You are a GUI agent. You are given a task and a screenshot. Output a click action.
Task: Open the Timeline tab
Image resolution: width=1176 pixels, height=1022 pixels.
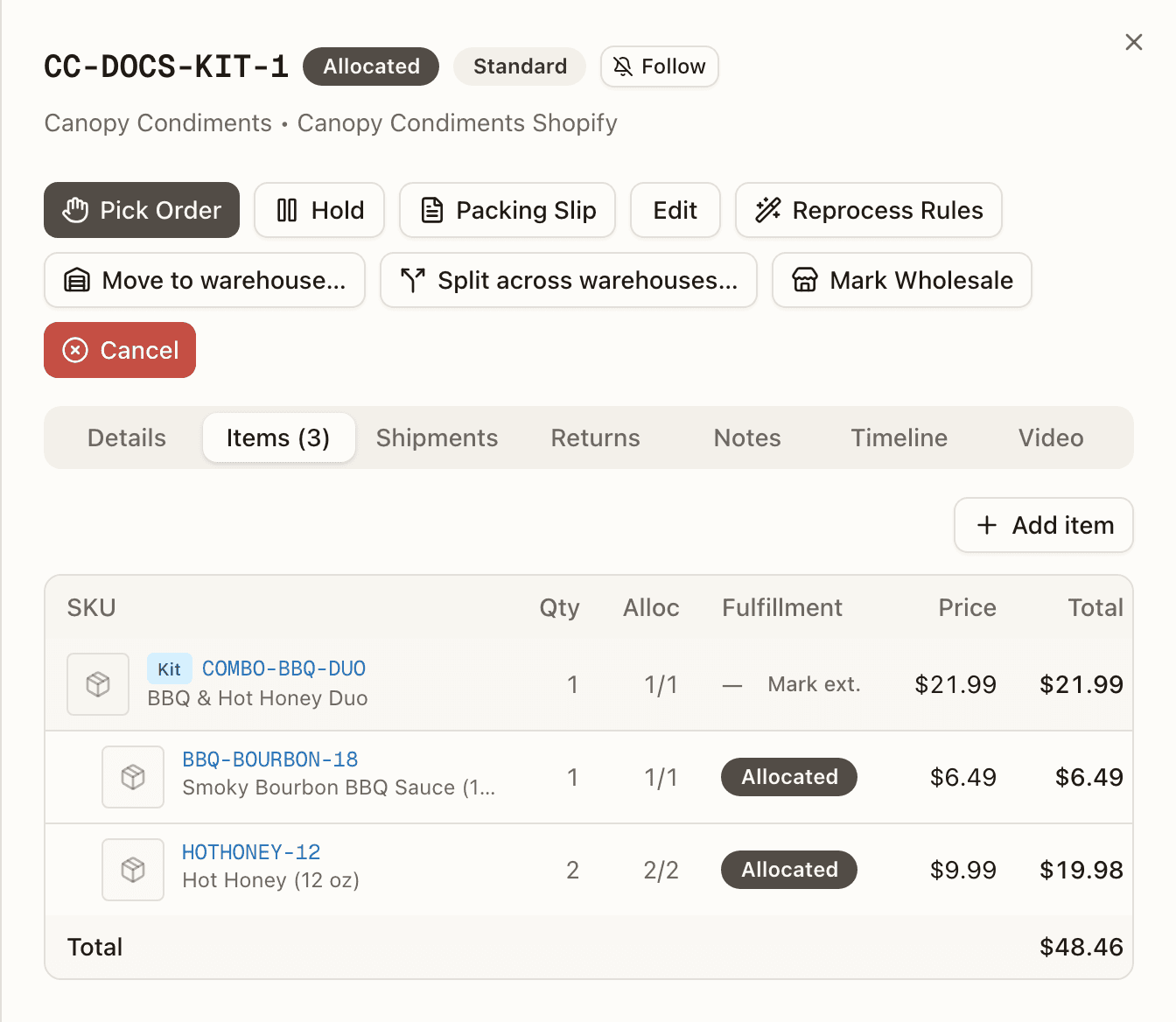point(899,437)
